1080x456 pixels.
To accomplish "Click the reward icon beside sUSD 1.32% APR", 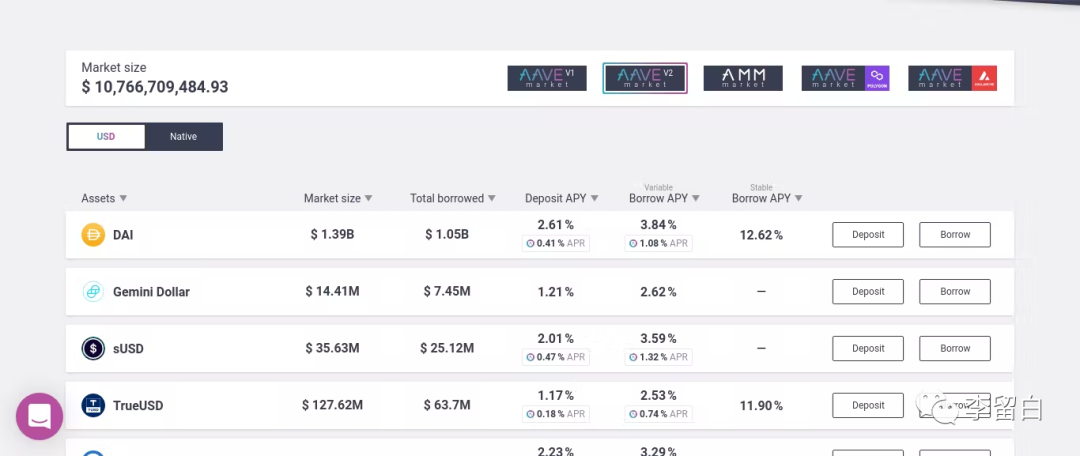I will click(x=632, y=357).
